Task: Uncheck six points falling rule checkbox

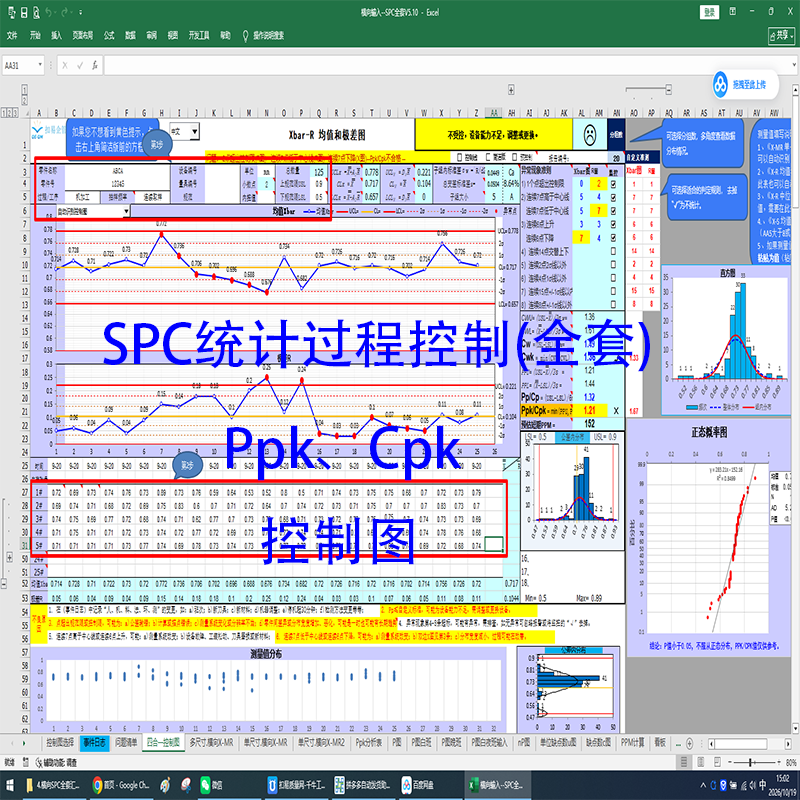Action: click(613, 238)
